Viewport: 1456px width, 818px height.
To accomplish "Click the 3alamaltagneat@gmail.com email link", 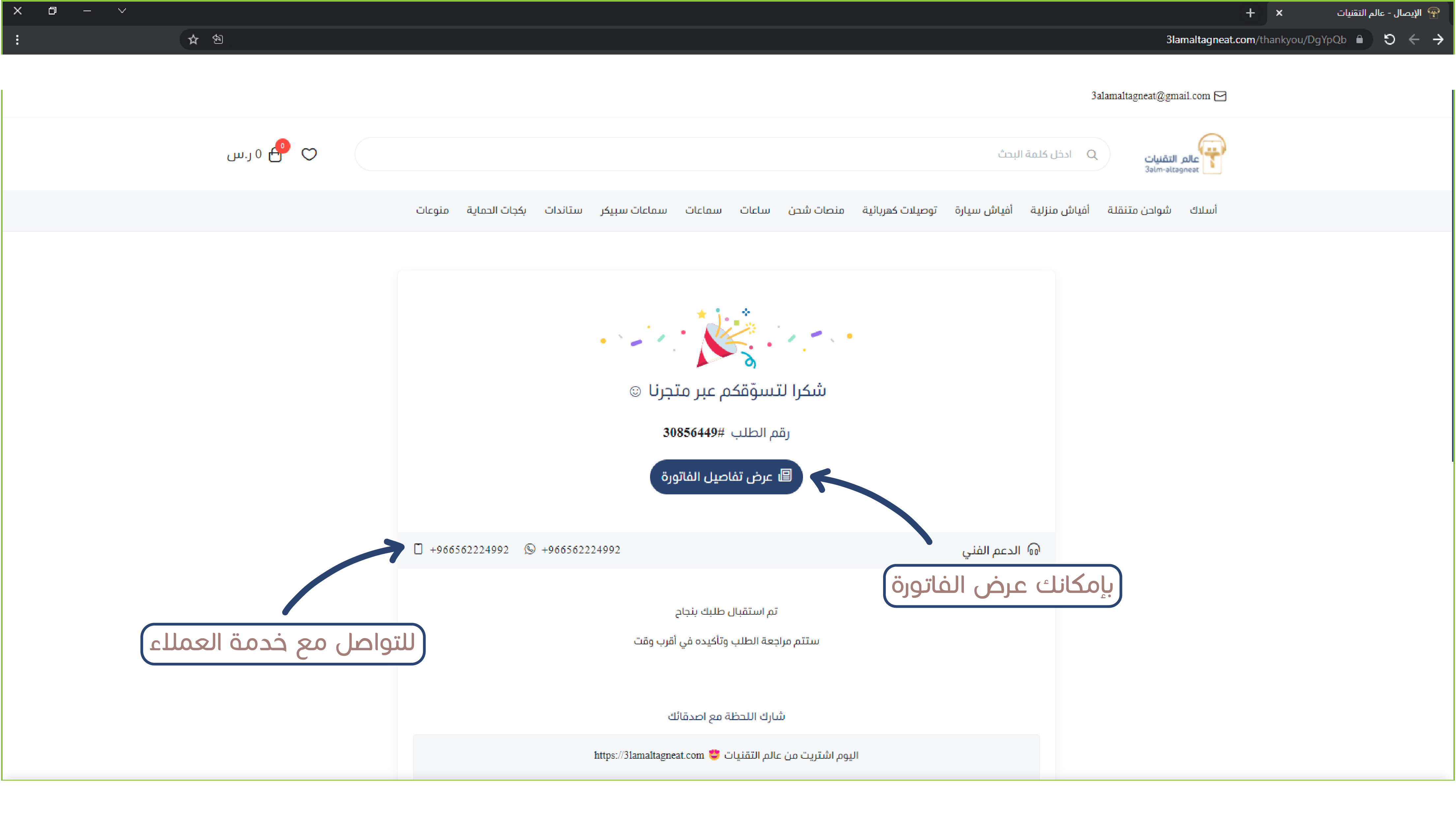I will (1150, 96).
